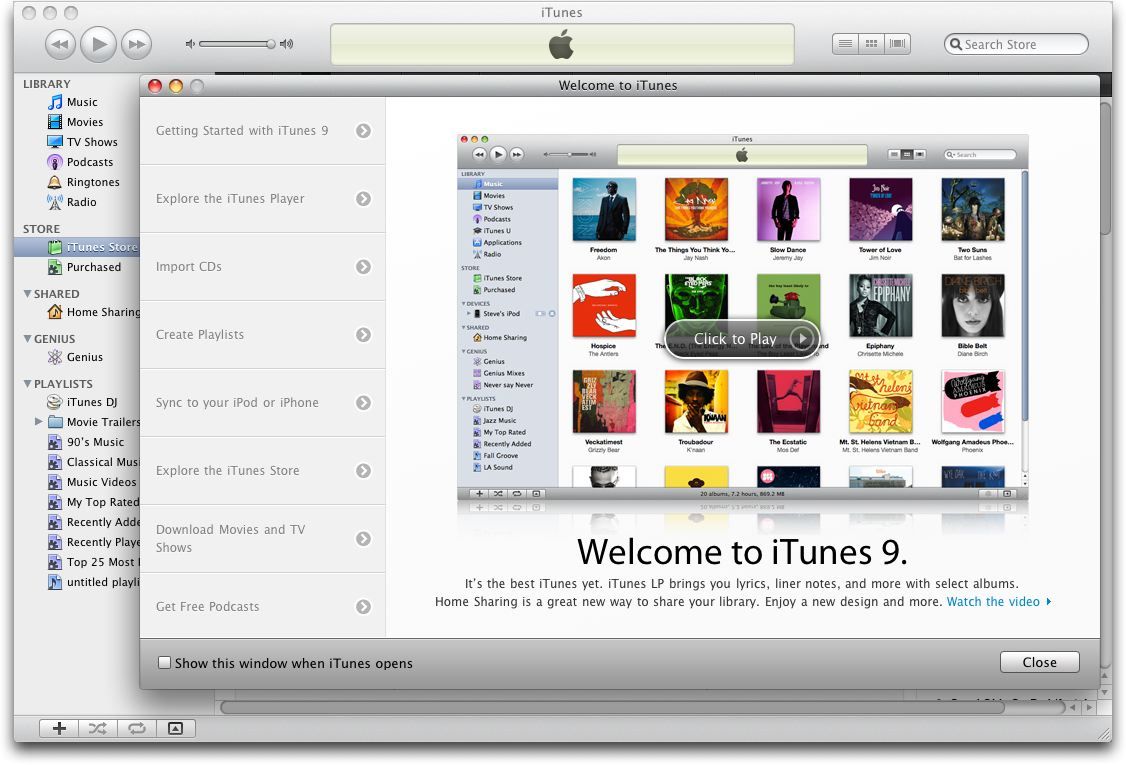1126x765 pixels.
Task: Click the arrow beside Import CDs
Action: 364,266
